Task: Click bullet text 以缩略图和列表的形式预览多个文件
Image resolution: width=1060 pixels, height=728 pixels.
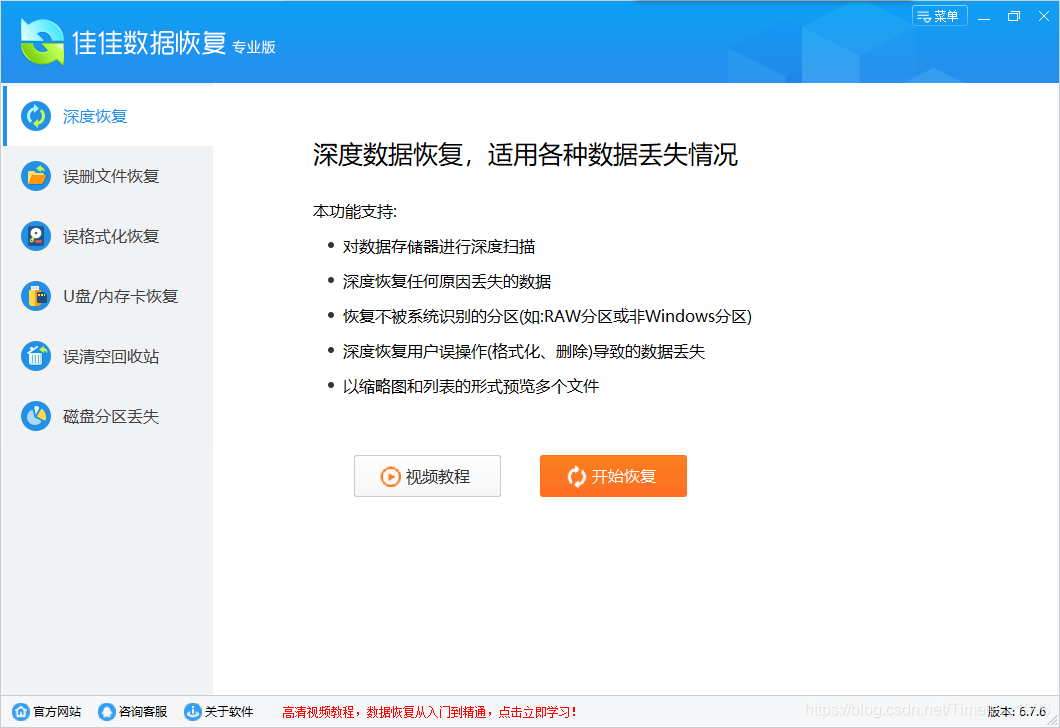Action: click(x=471, y=387)
